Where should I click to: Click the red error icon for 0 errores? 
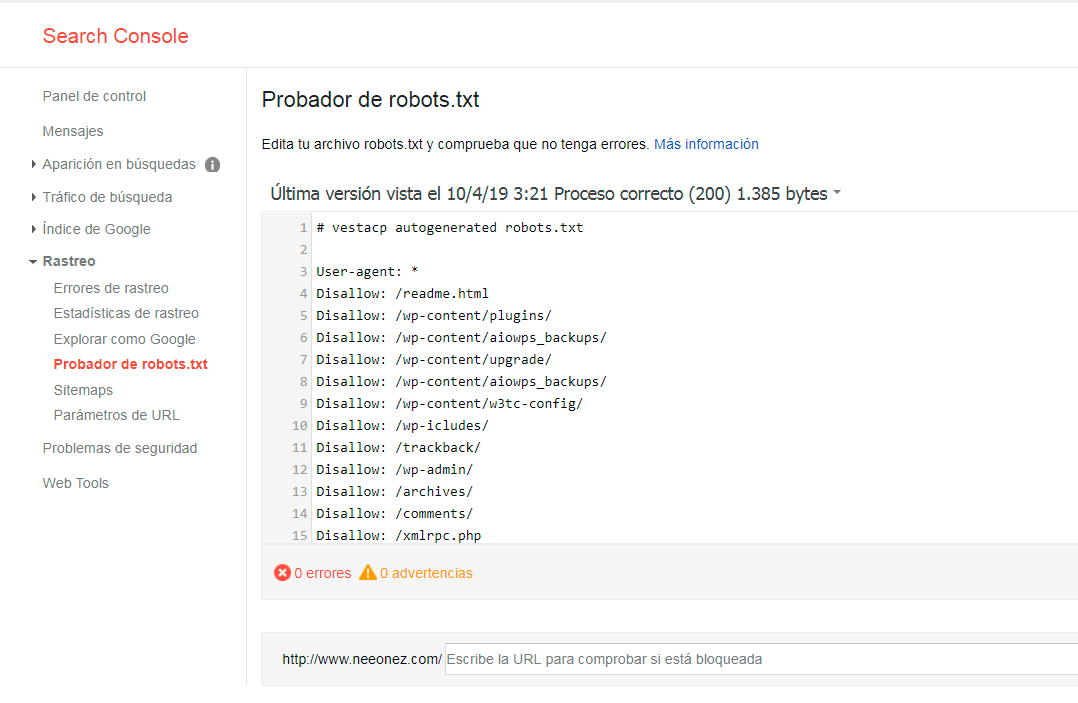[x=282, y=572]
